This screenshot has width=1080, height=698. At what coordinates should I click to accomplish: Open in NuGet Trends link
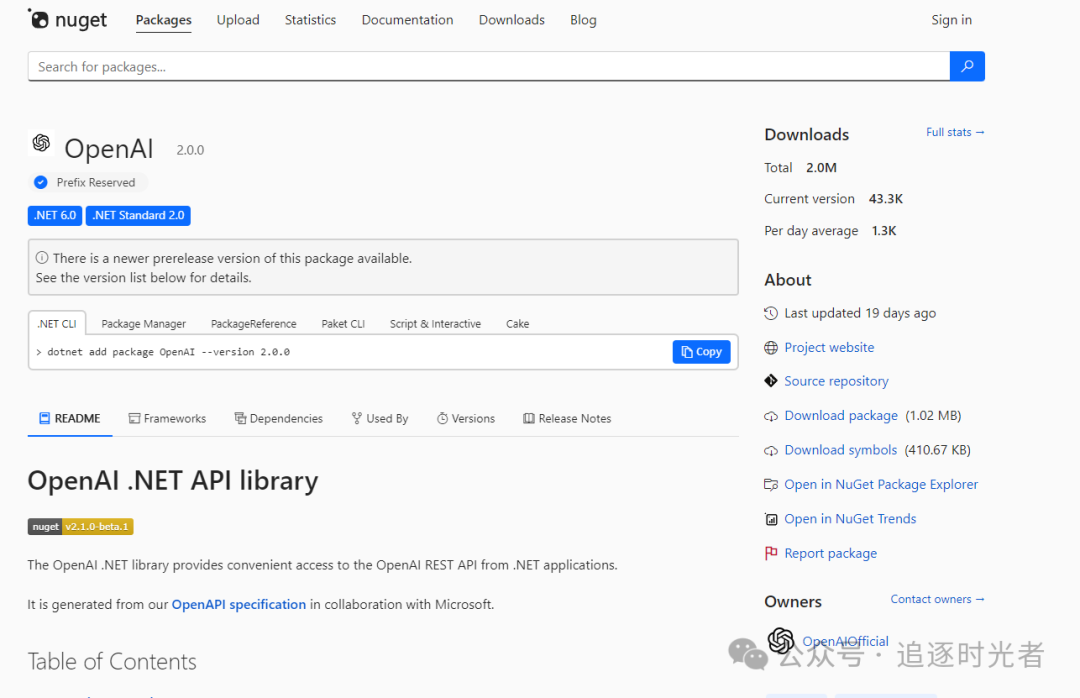pyautogui.click(x=850, y=519)
